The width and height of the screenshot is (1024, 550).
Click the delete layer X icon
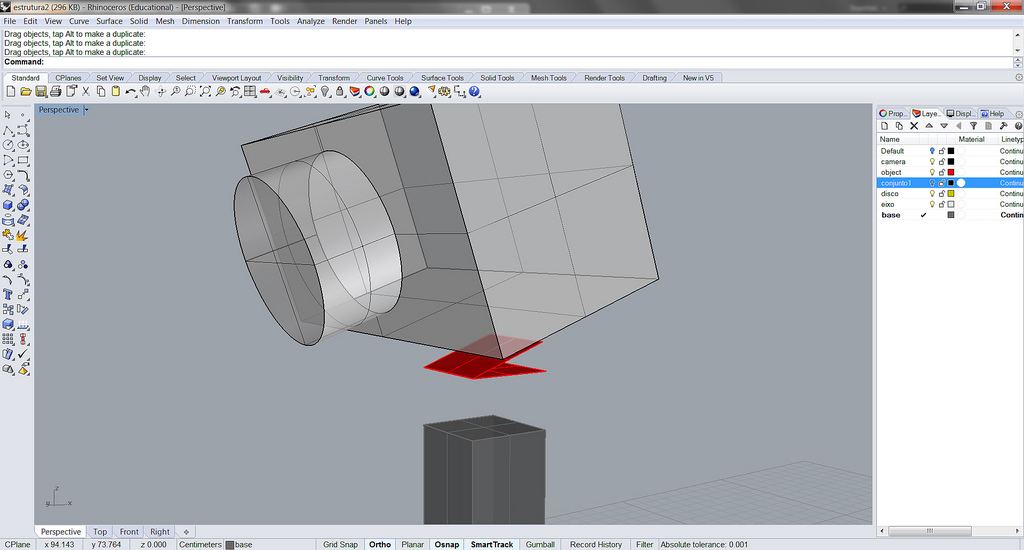(x=913, y=126)
